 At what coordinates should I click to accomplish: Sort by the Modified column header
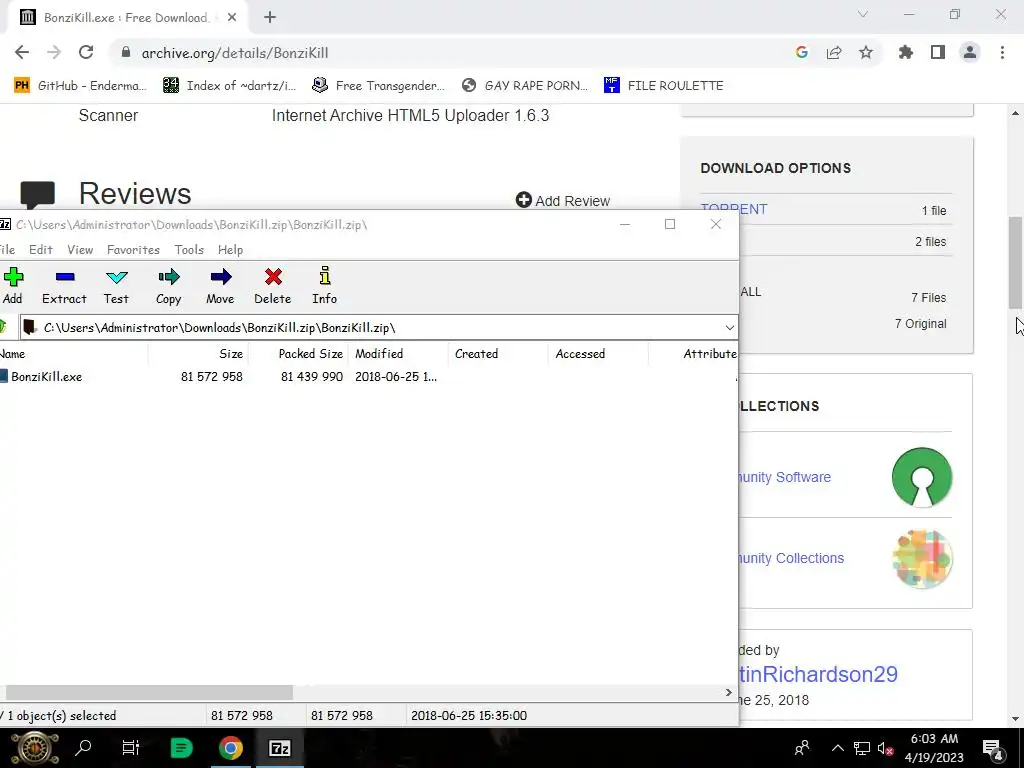398,353
